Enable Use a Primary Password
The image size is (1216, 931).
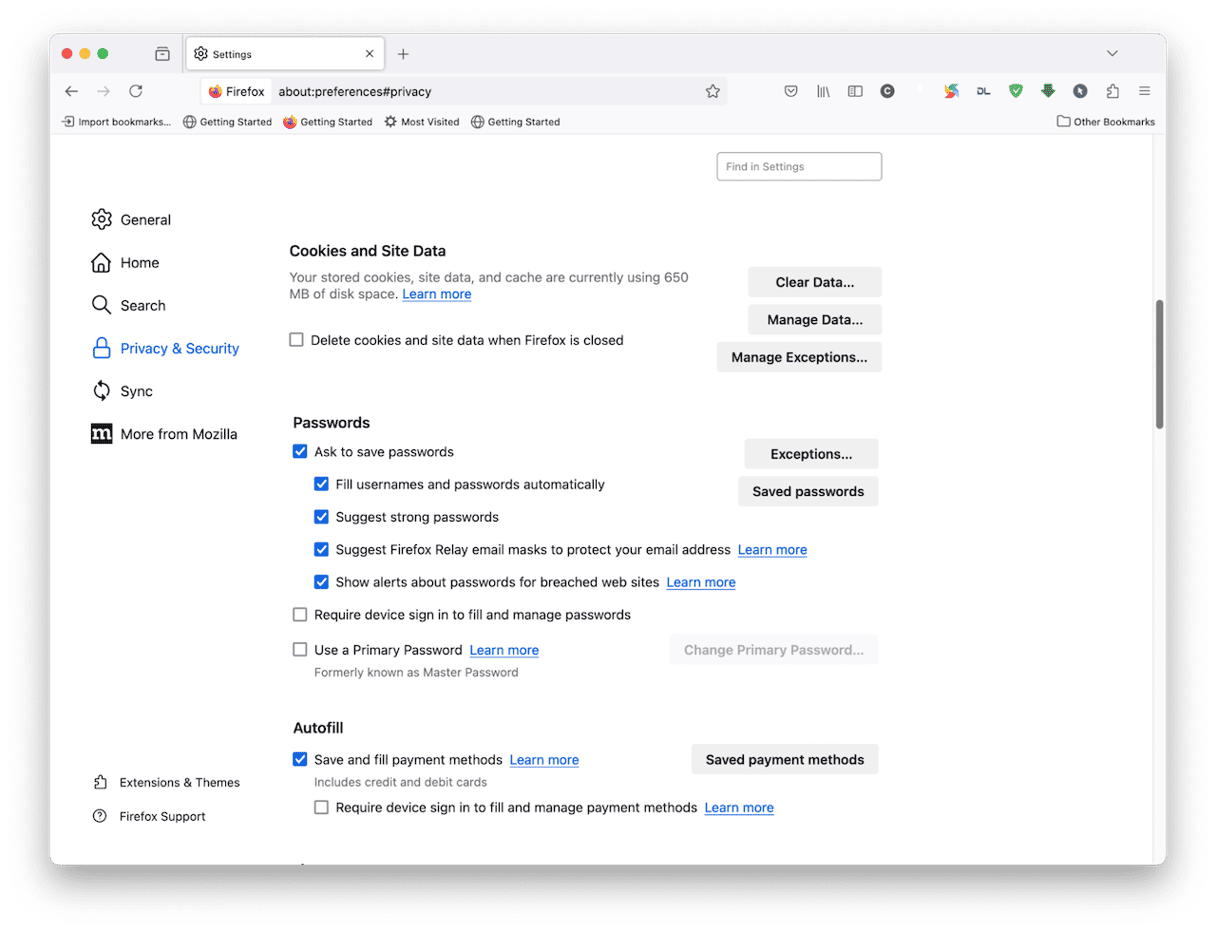pyautogui.click(x=299, y=649)
